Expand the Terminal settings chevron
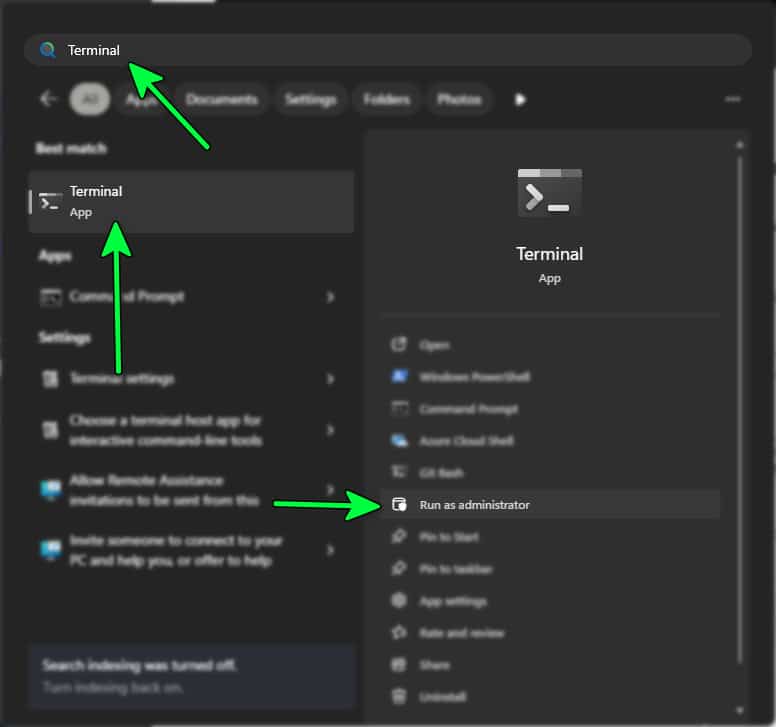This screenshot has height=727, width=776. [x=331, y=379]
